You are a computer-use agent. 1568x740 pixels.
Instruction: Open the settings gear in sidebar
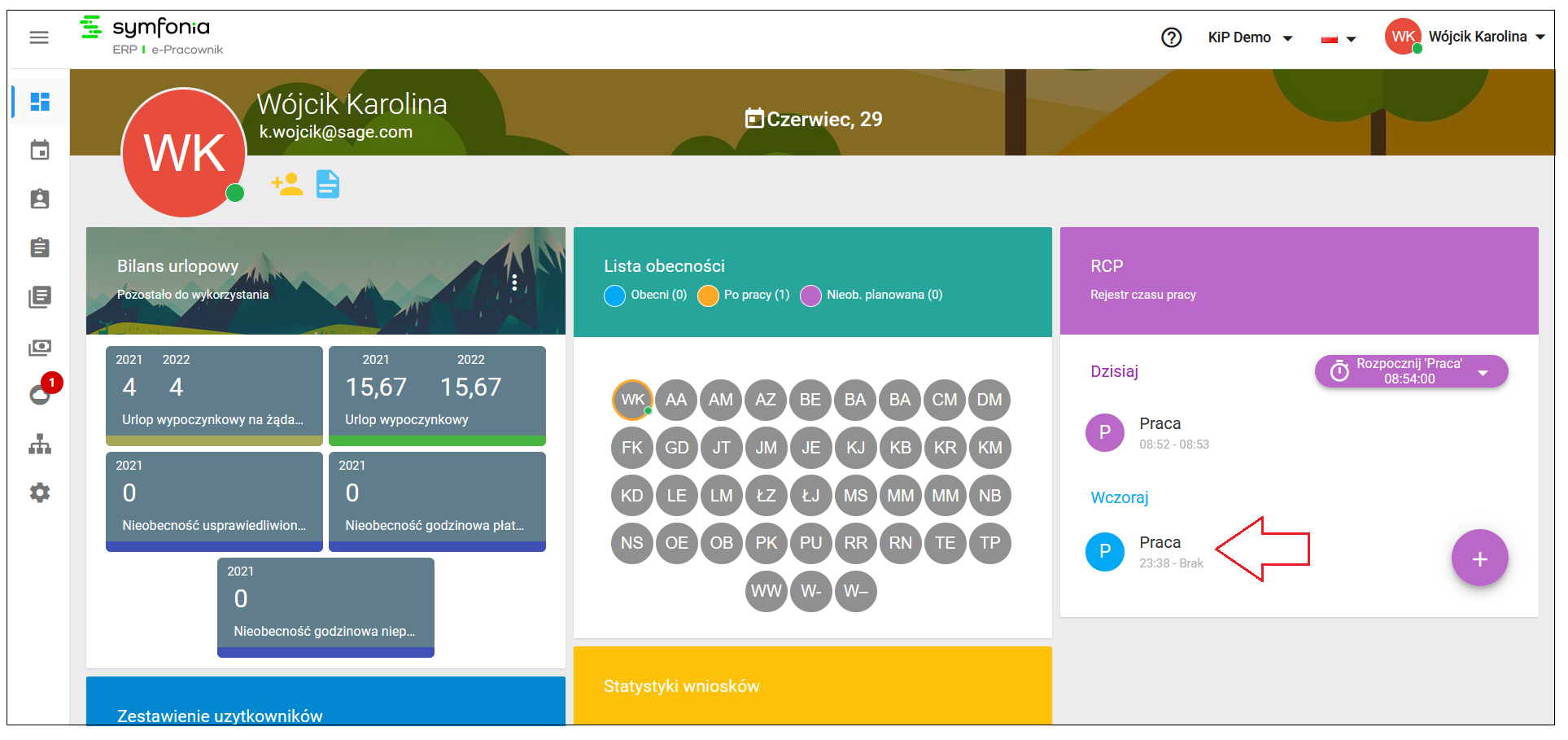pos(40,493)
